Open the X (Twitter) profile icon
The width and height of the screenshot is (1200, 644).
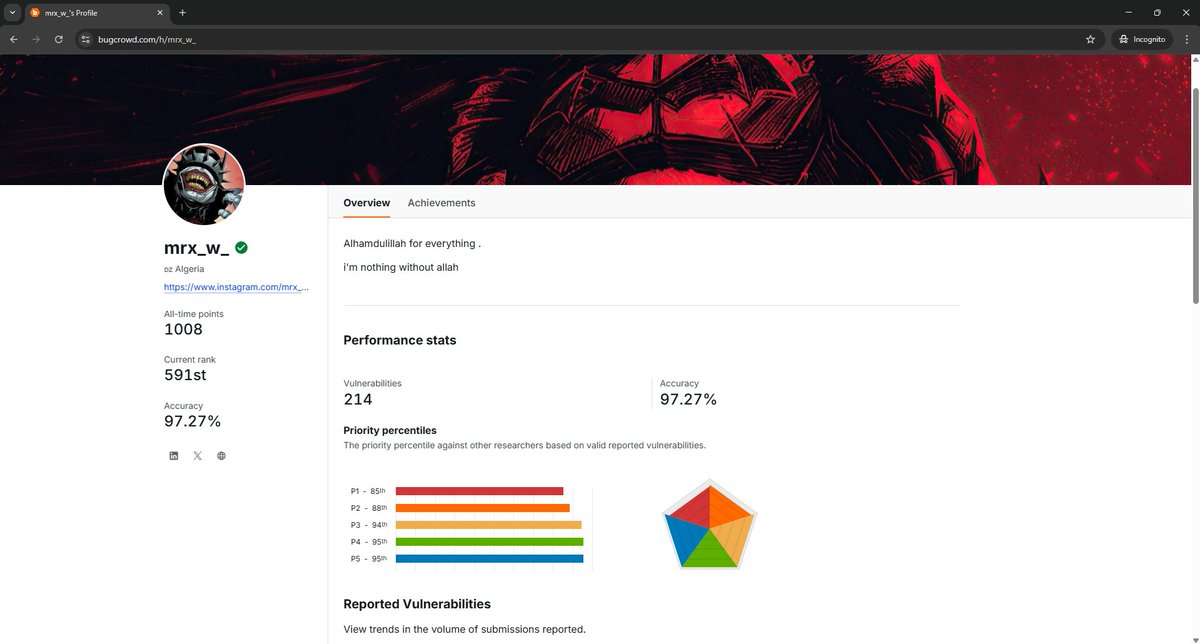coord(197,456)
